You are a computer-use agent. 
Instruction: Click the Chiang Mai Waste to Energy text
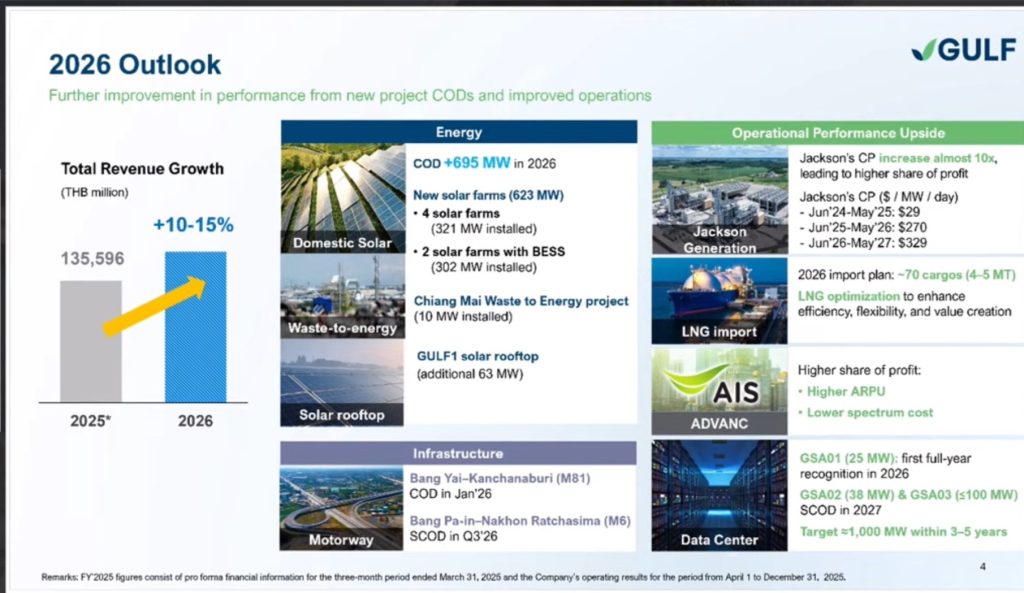520,301
